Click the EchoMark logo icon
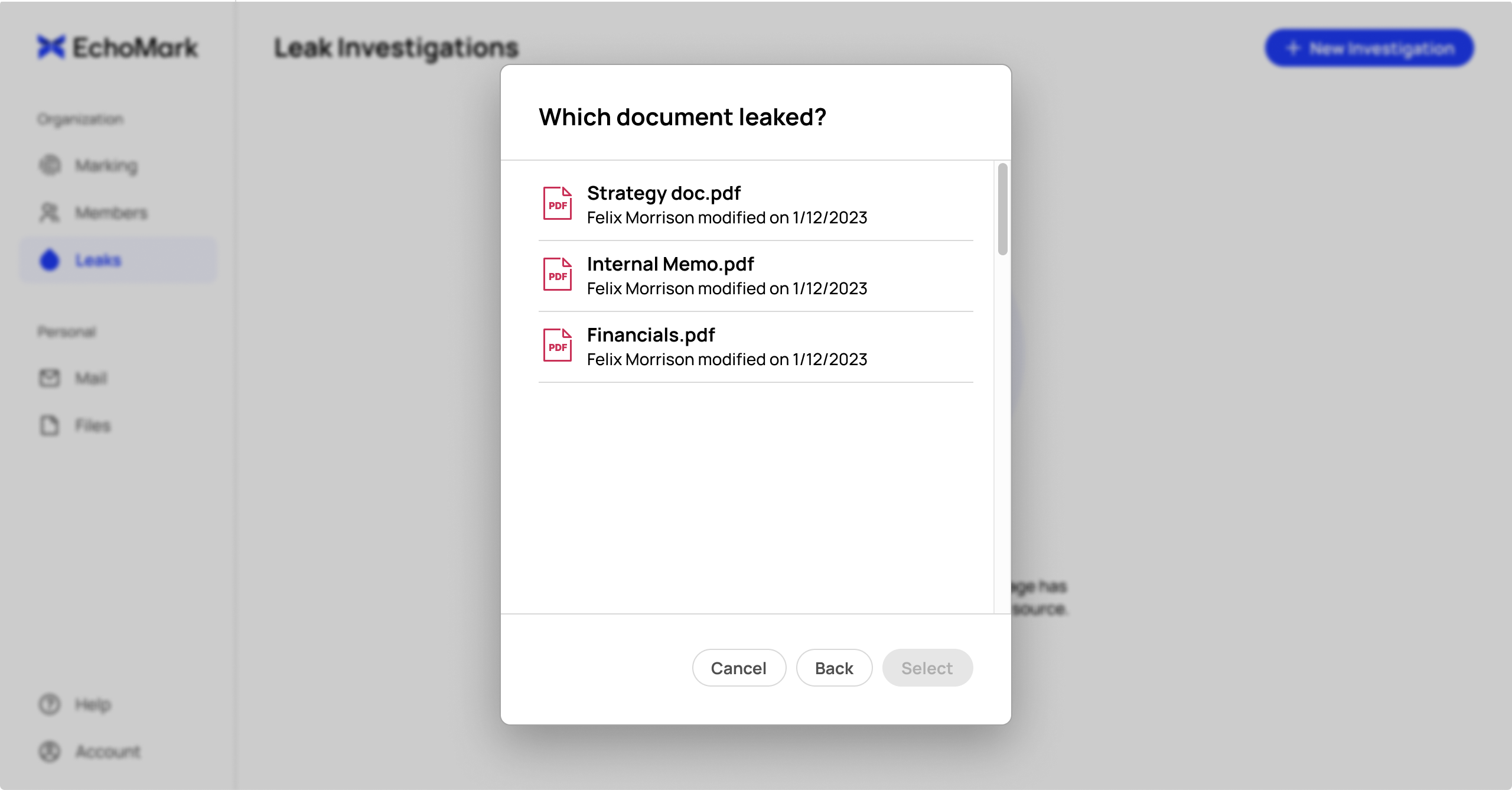This screenshot has width=1512, height=790. point(51,47)
